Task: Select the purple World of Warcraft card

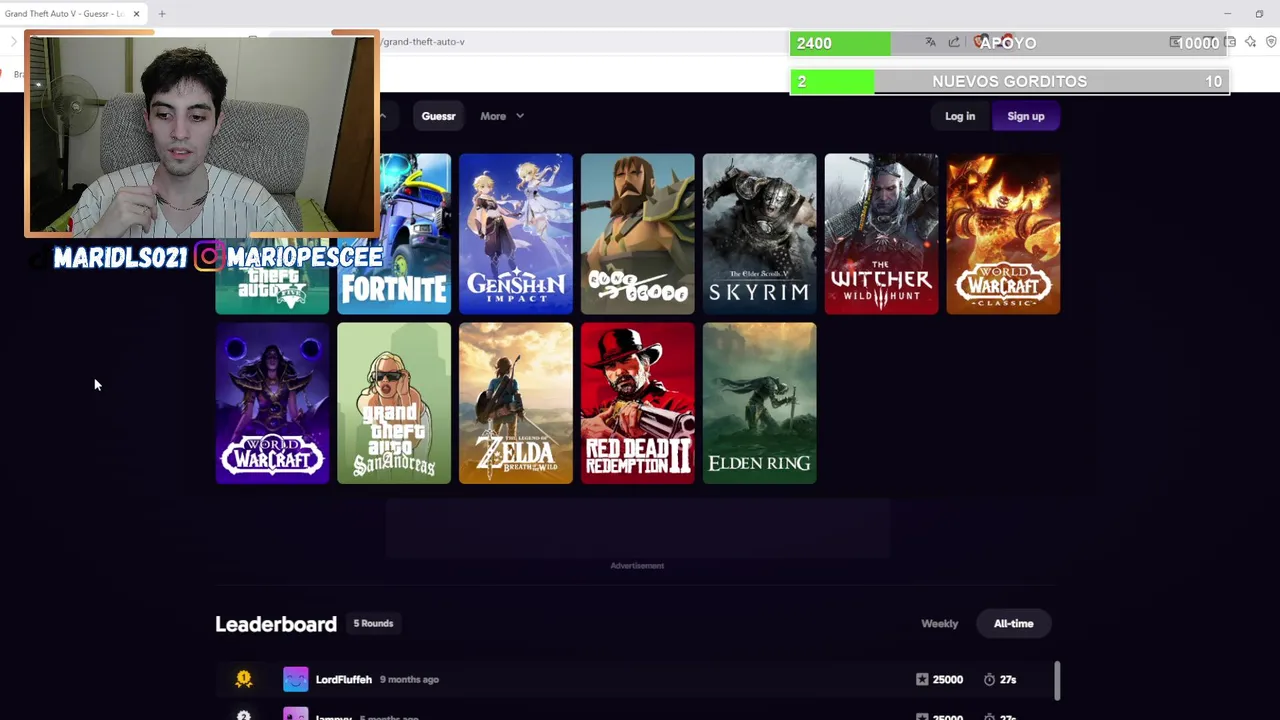Action: tap(272, 403)
